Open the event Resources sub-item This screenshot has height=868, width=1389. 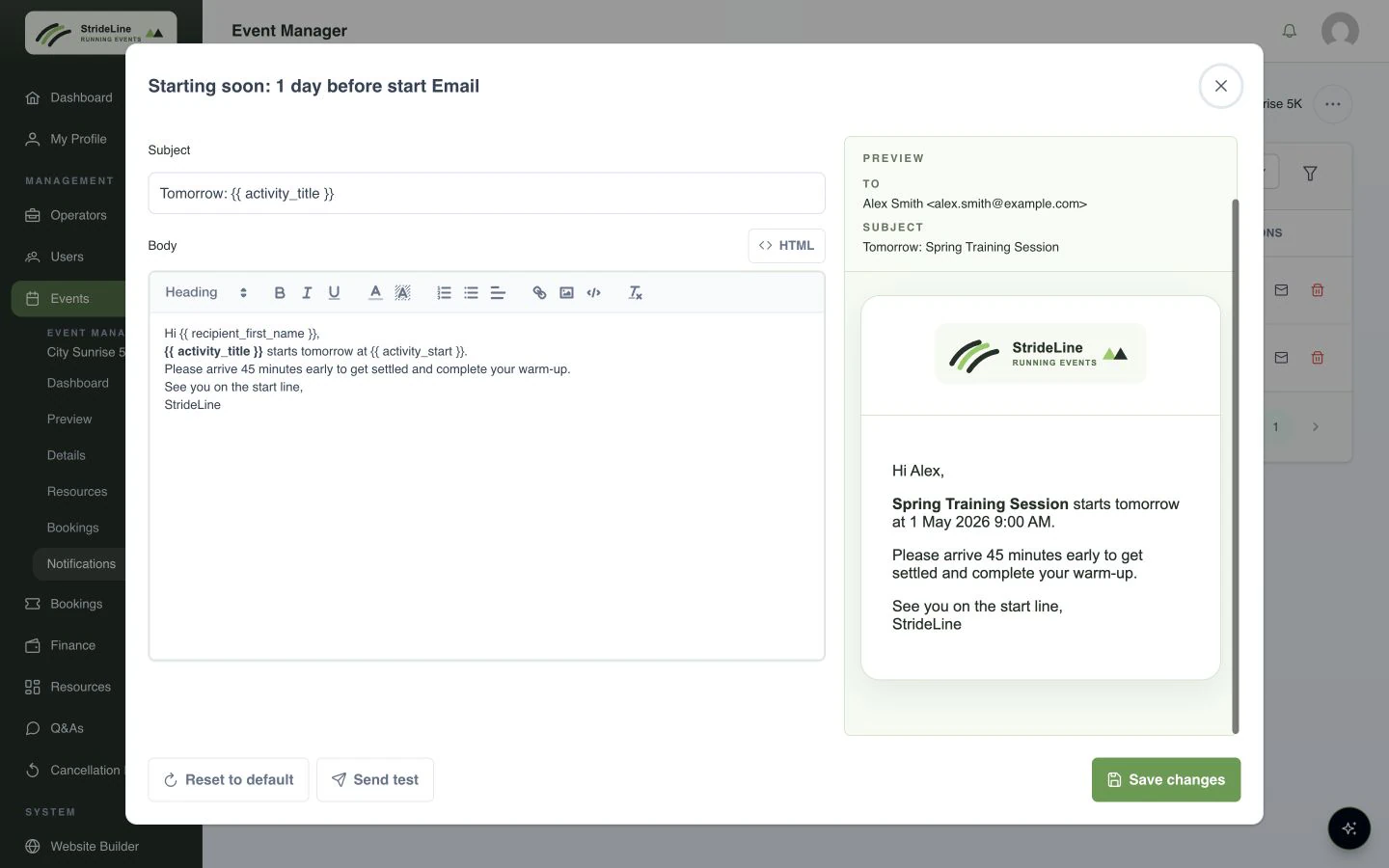(x=77, y=492)
